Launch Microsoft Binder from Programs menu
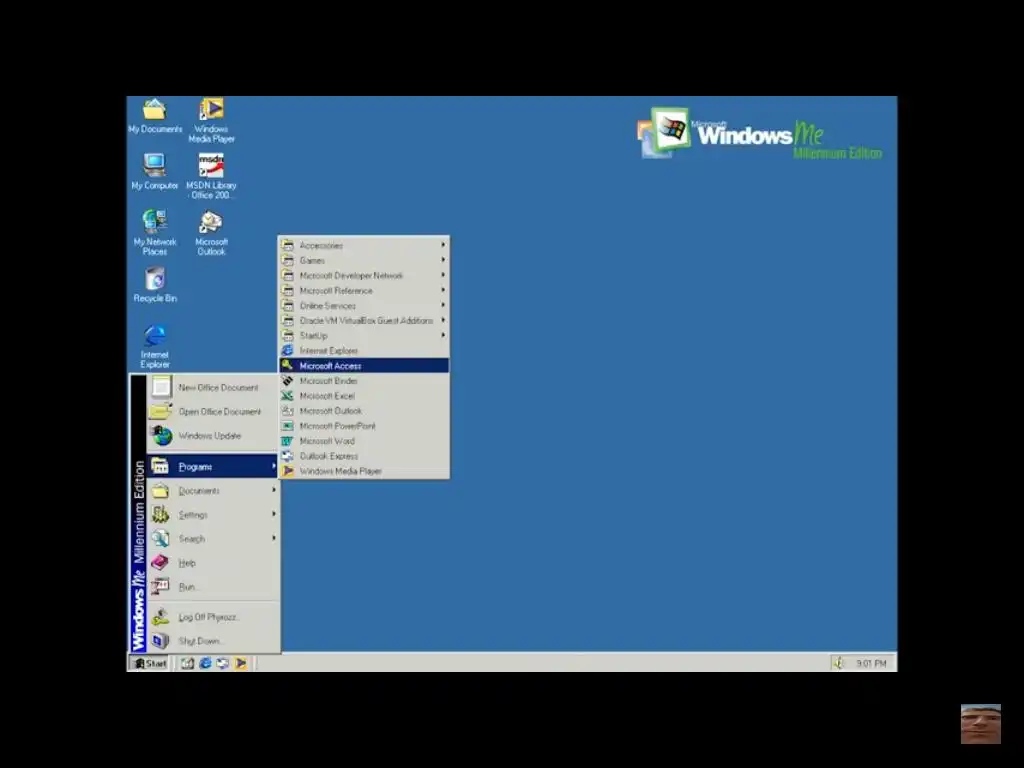 [364, 381]
